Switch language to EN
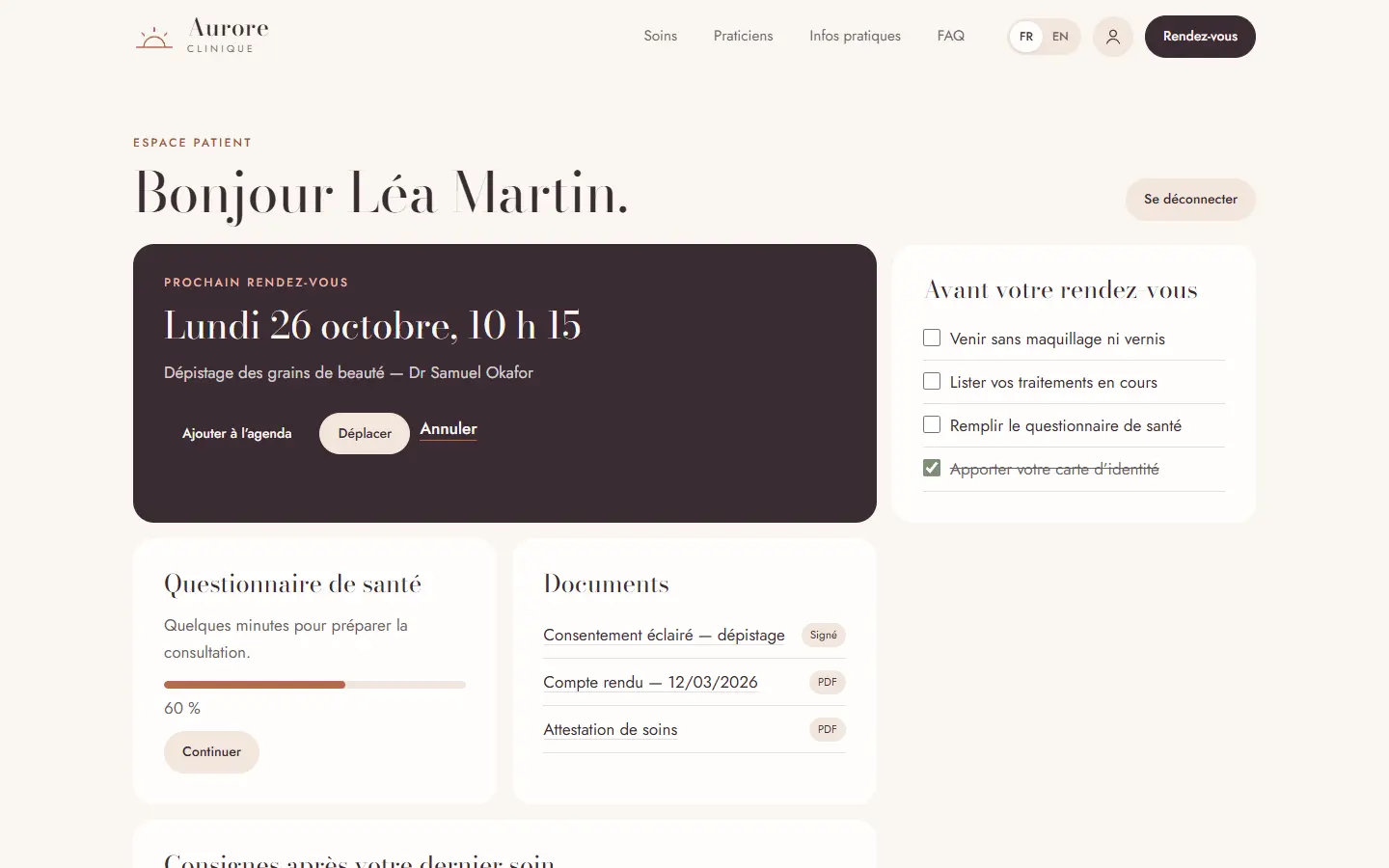1389x868 pixels. click(1060, 37)
